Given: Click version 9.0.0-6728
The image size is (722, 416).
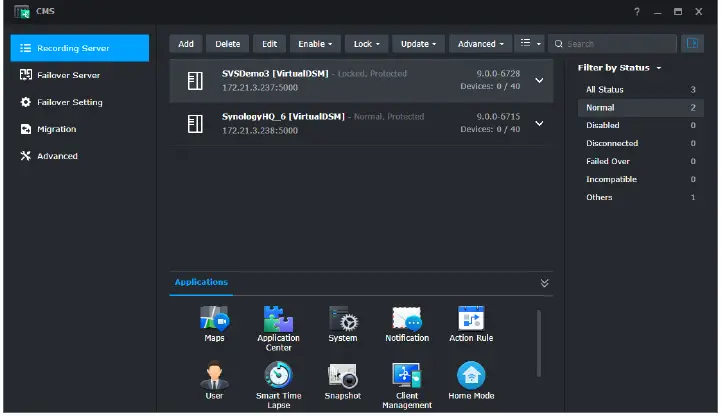Looking at the screenshot, I should pyautogui.click(x=498, y=73).
